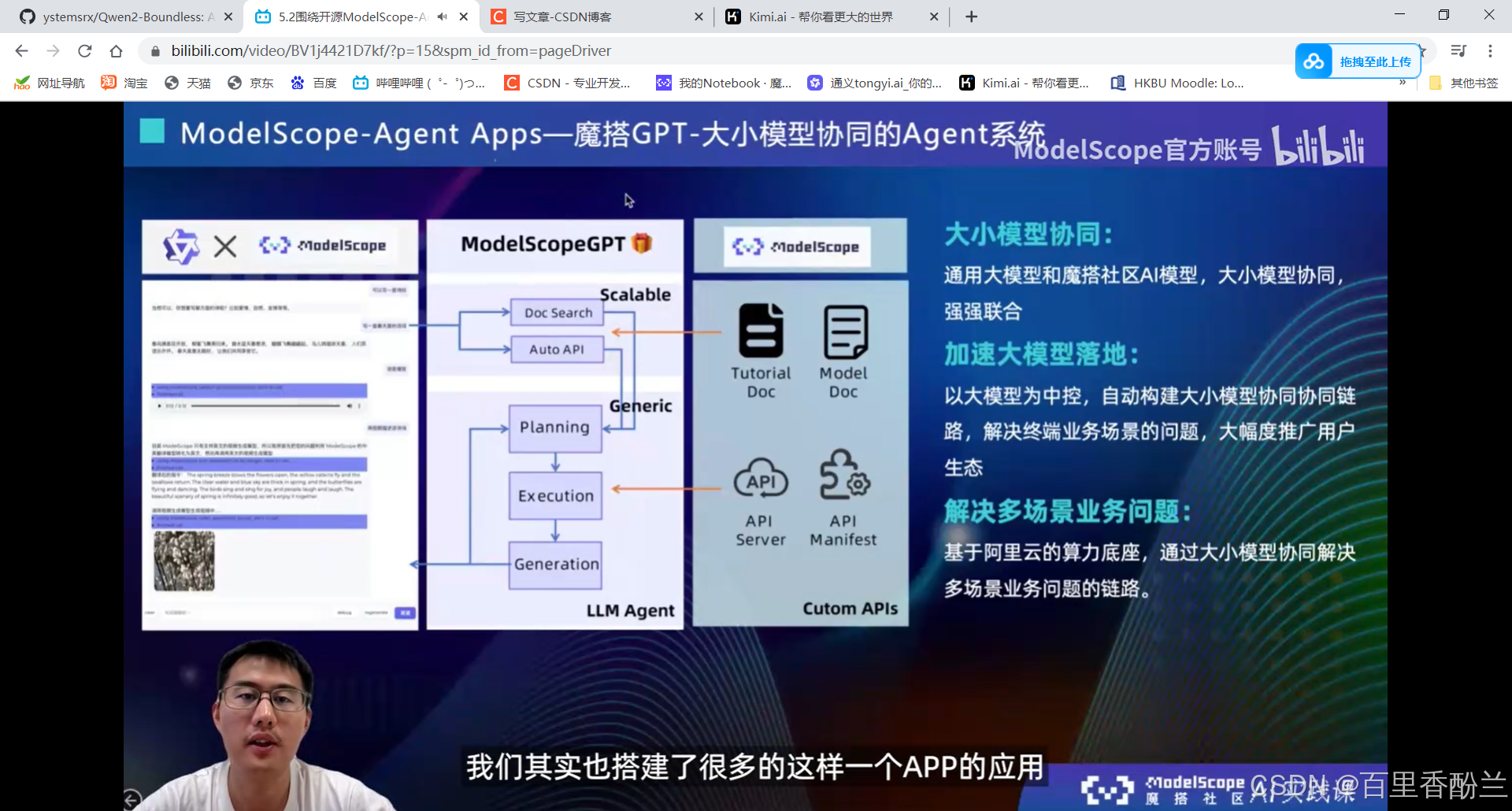This screenshot has height=811, width=1512.
Task: Click the 拖拽至此上传 cloud upload button
Action: click(1358, 61)
